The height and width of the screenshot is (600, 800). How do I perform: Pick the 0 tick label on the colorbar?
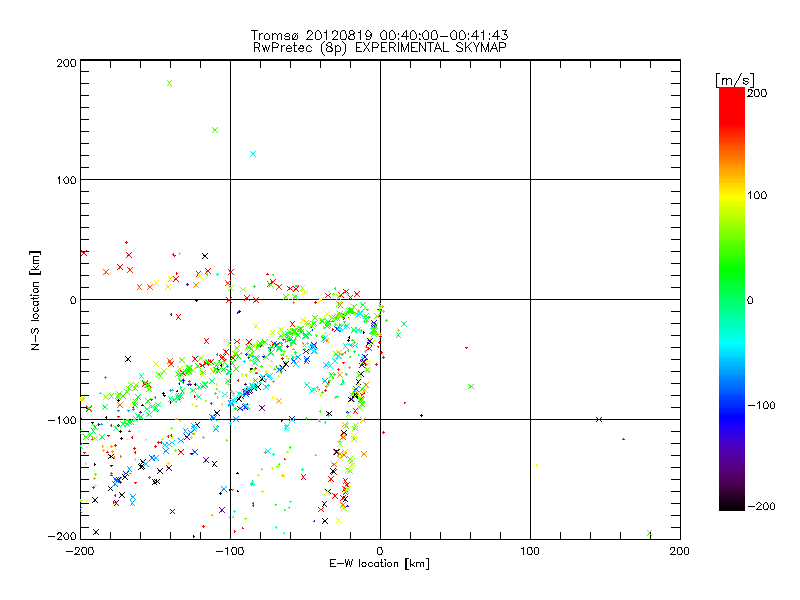(750, 300)
